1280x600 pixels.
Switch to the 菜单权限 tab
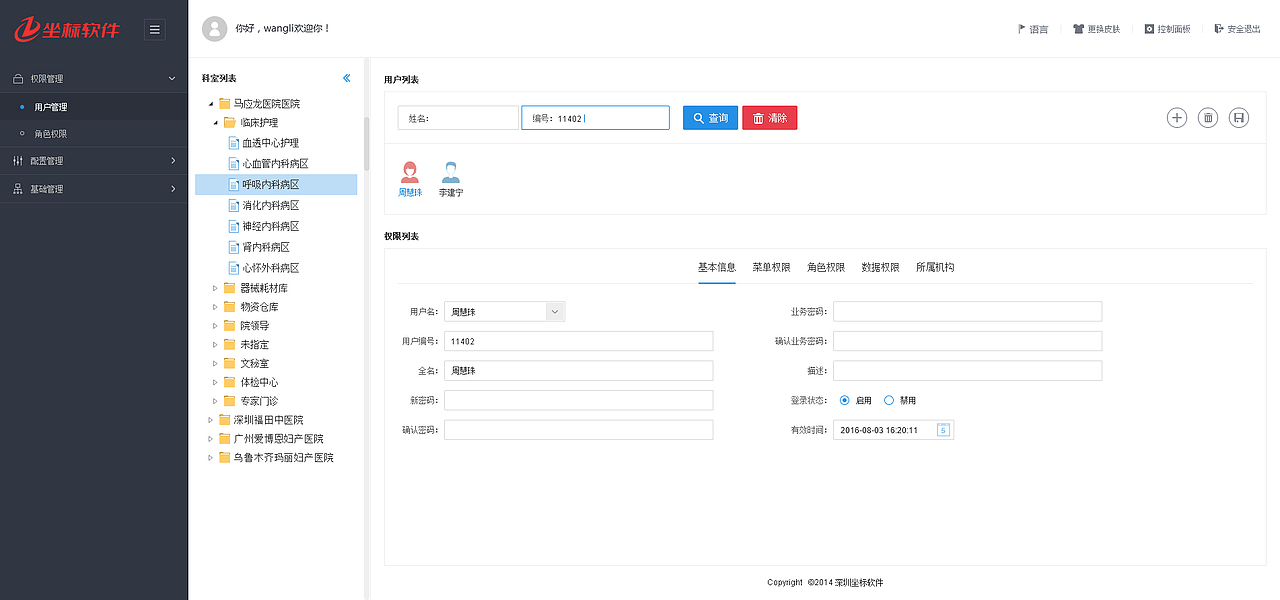pos(771,267)
